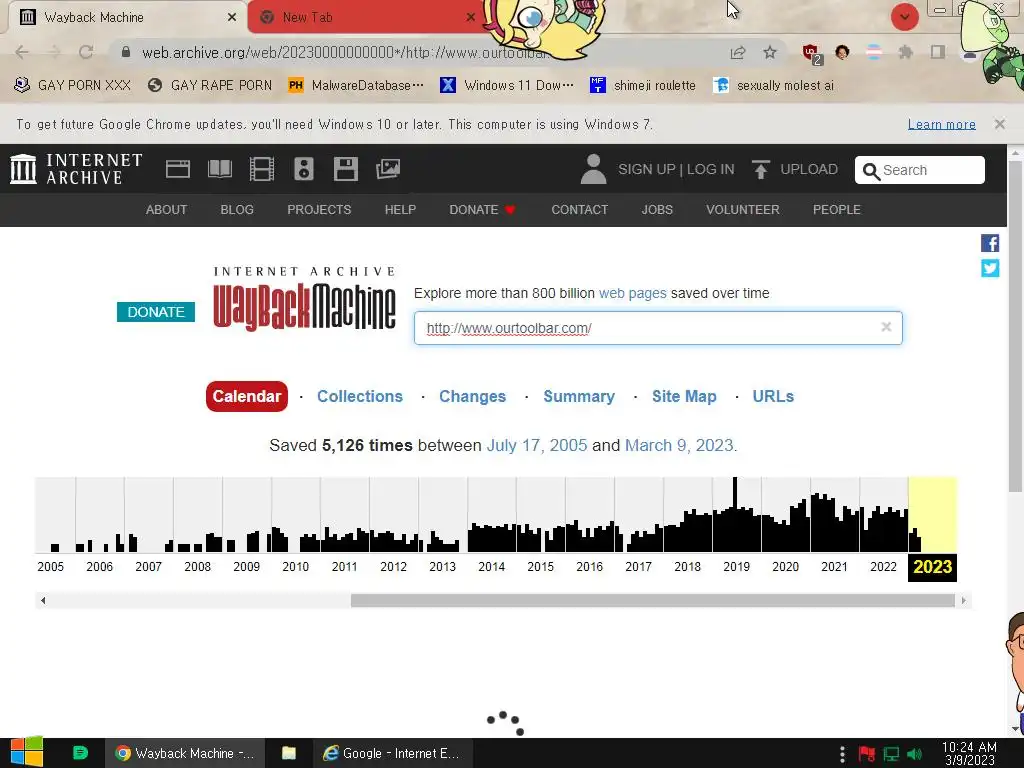Open the Calendar view tab
The width and height of the screenshot is (1024, 768).
click(247, 396)
